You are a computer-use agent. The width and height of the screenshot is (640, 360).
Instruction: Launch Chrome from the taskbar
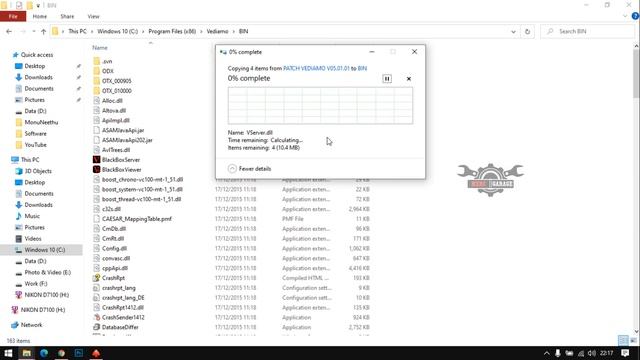coord(61,353)
